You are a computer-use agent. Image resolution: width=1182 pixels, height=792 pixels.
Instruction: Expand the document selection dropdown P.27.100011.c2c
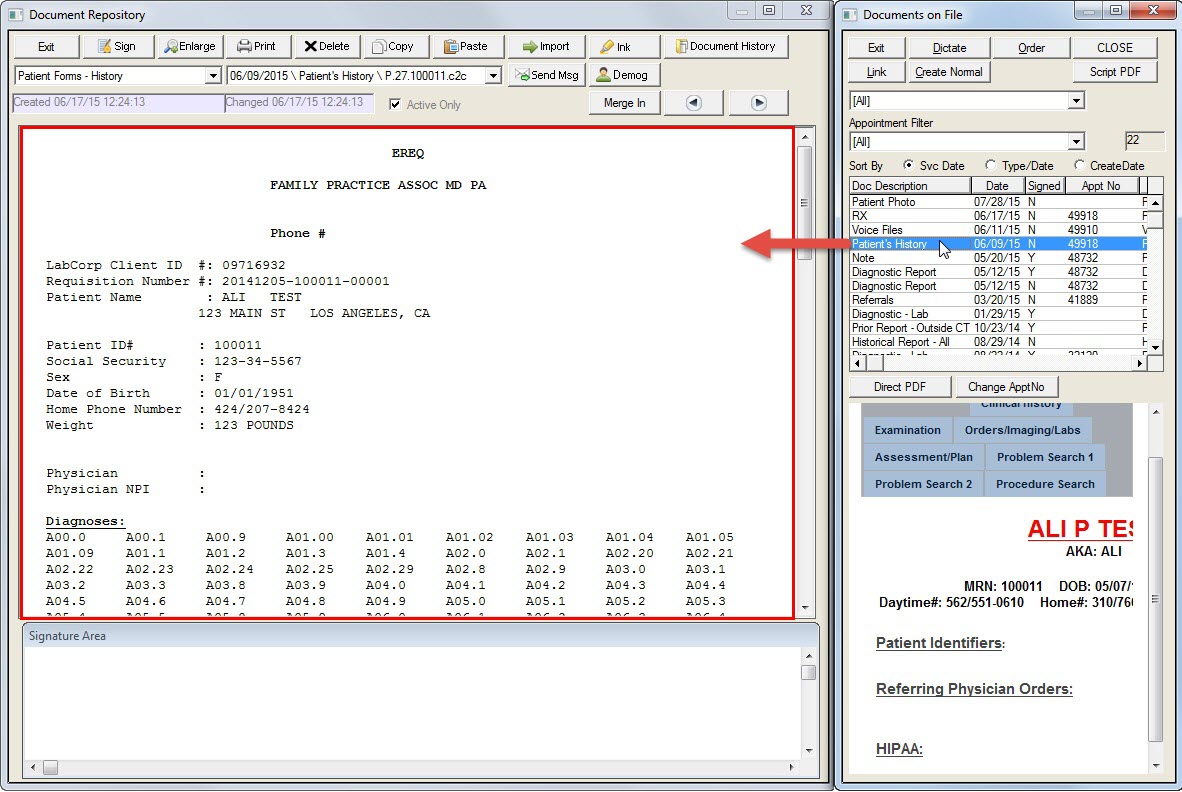pyautogui.click(x=493, y=76)
